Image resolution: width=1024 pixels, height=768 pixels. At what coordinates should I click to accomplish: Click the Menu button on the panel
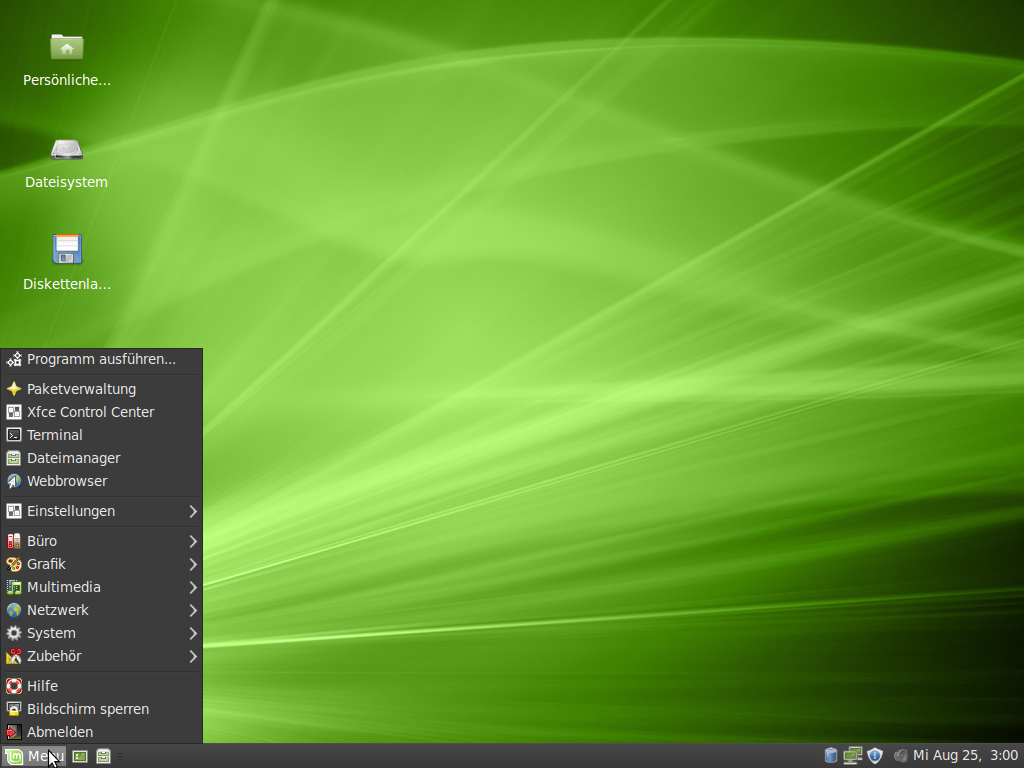point(35,756)
